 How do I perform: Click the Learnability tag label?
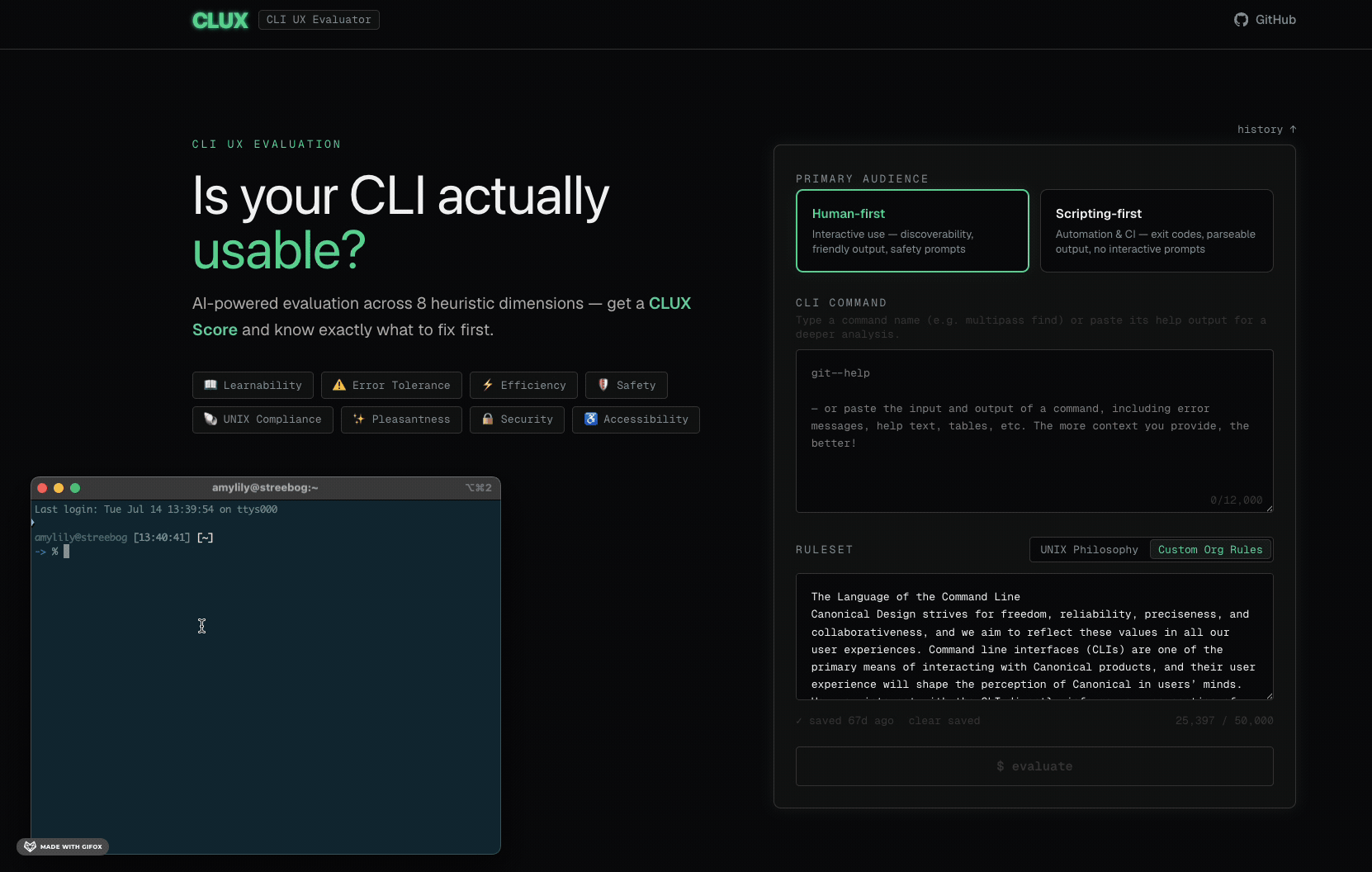tap(263, 386)
